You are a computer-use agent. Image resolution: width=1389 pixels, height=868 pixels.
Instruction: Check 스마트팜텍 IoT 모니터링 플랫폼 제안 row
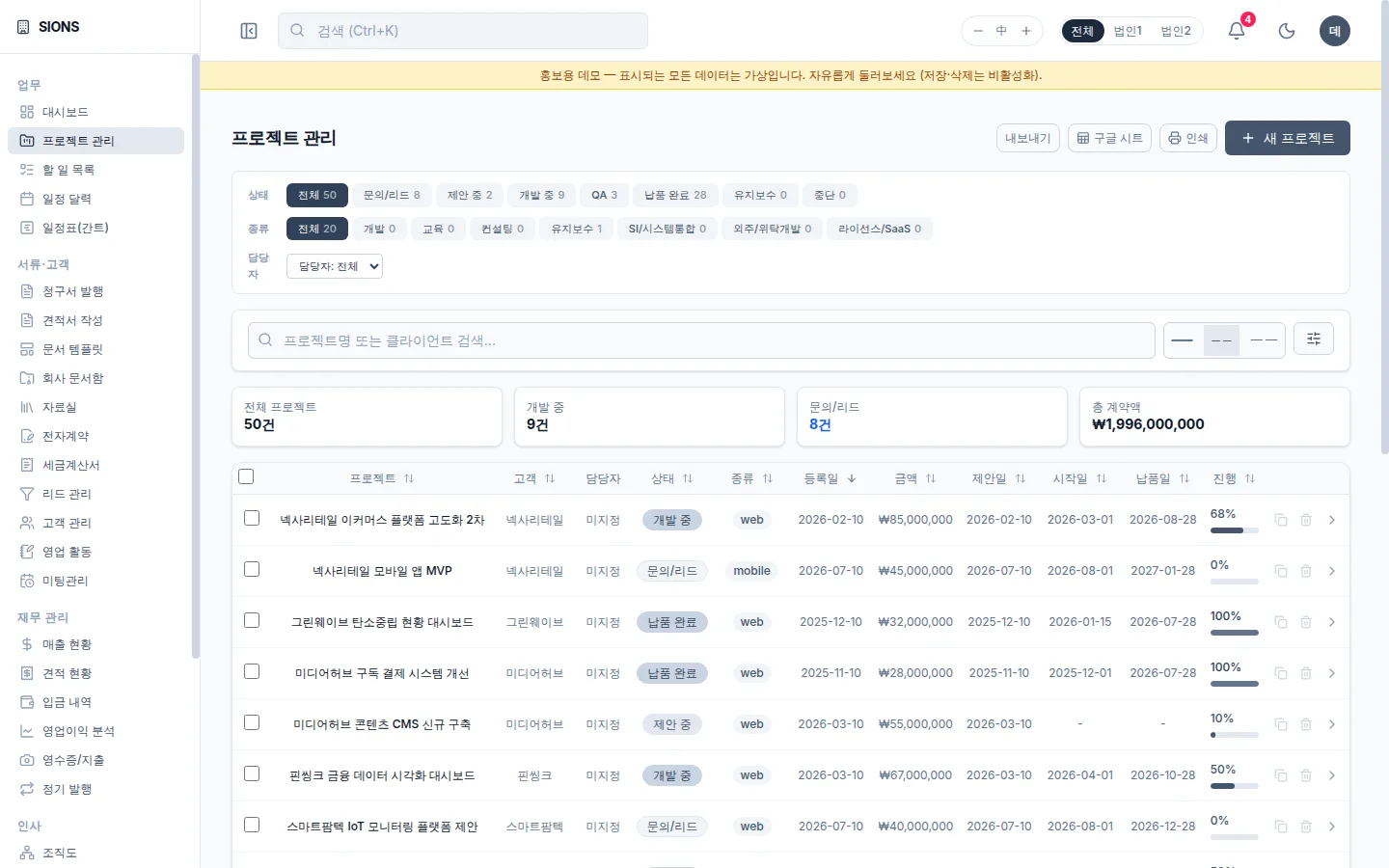pyautogui.click(x=252, y=825)
